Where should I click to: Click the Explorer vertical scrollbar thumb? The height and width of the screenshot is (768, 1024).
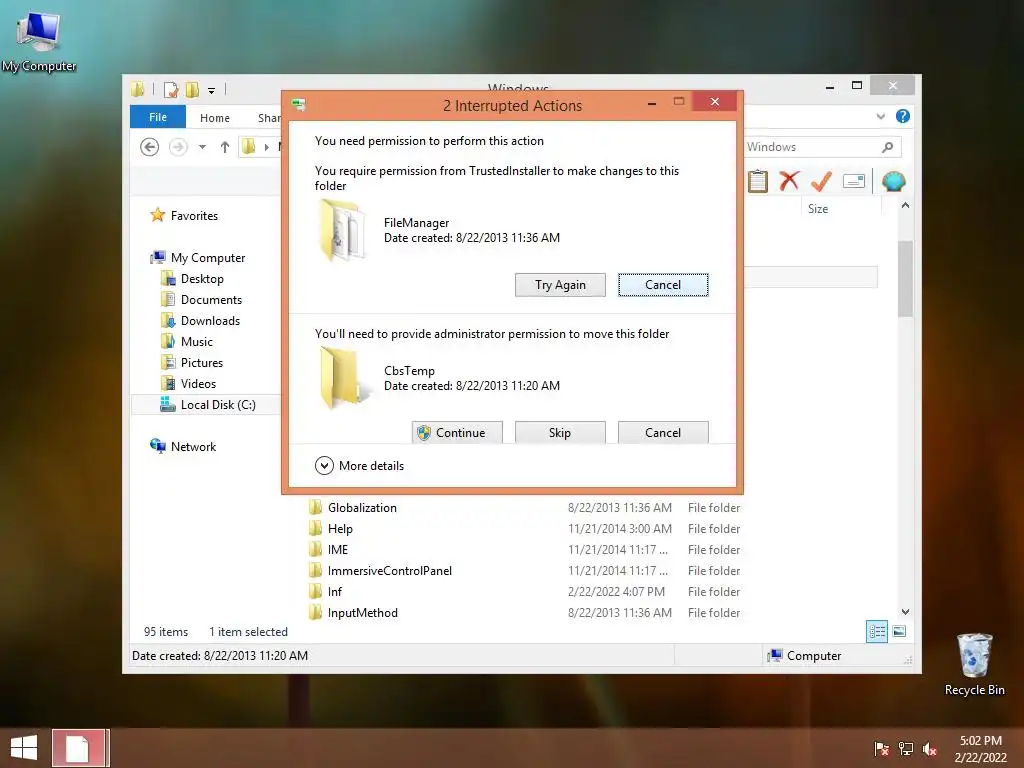905,279
